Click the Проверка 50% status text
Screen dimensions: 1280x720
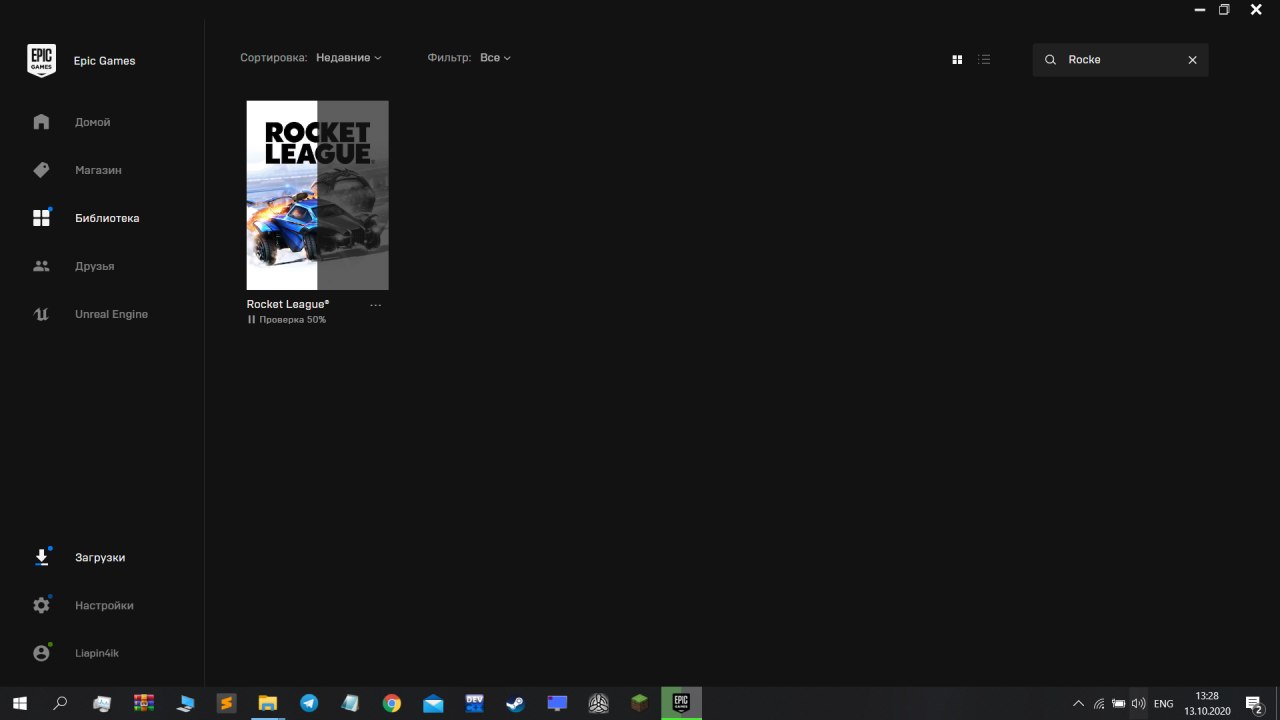[292, 320]
